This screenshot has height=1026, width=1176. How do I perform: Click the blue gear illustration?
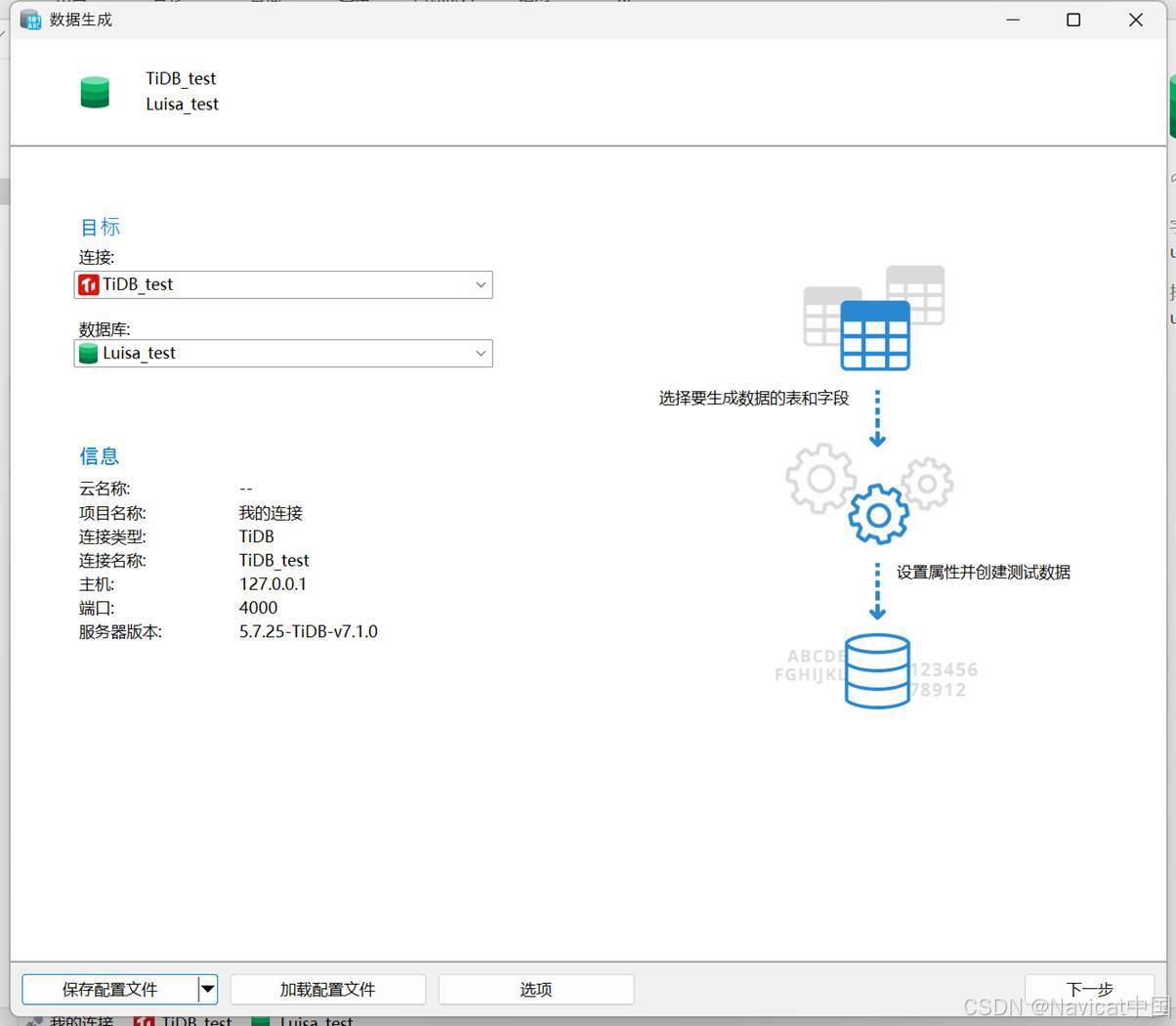tap(878, 513)
